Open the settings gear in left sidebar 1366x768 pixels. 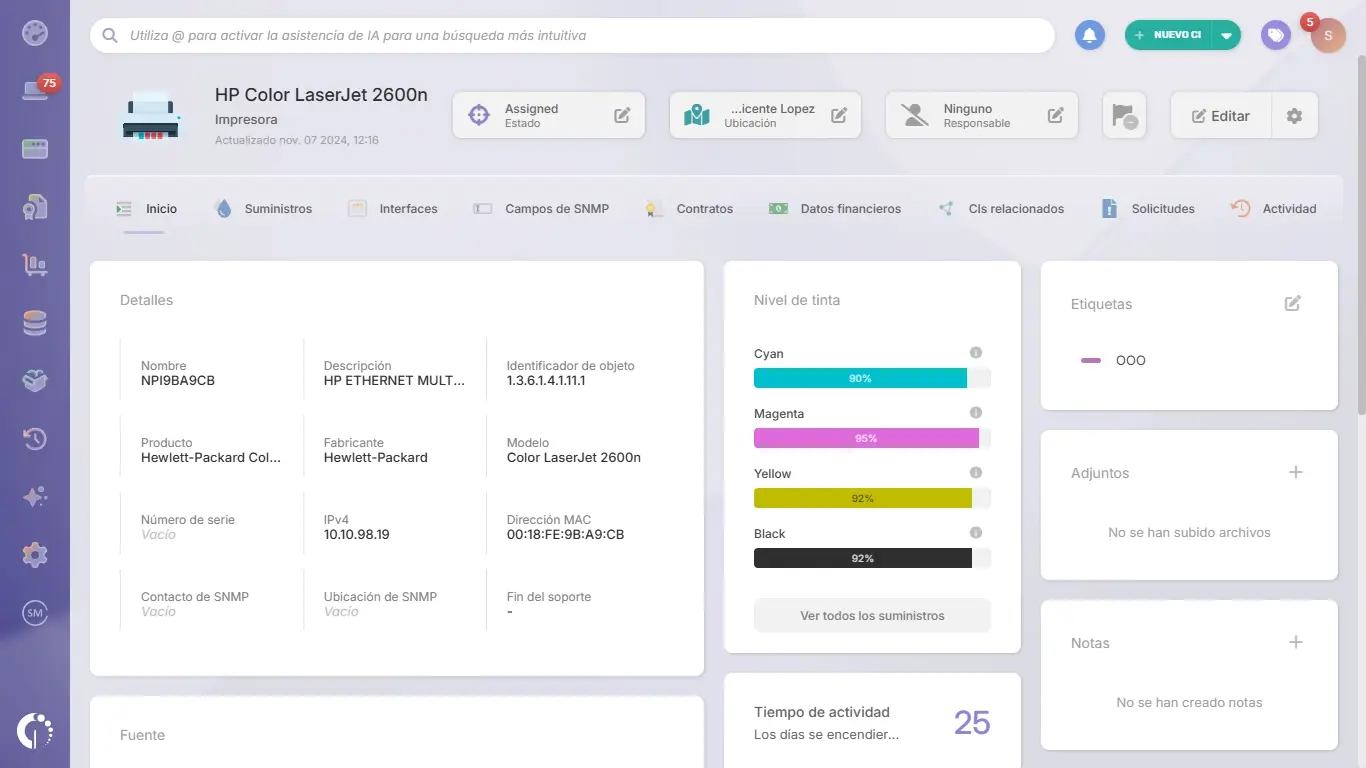pos(35,555)
